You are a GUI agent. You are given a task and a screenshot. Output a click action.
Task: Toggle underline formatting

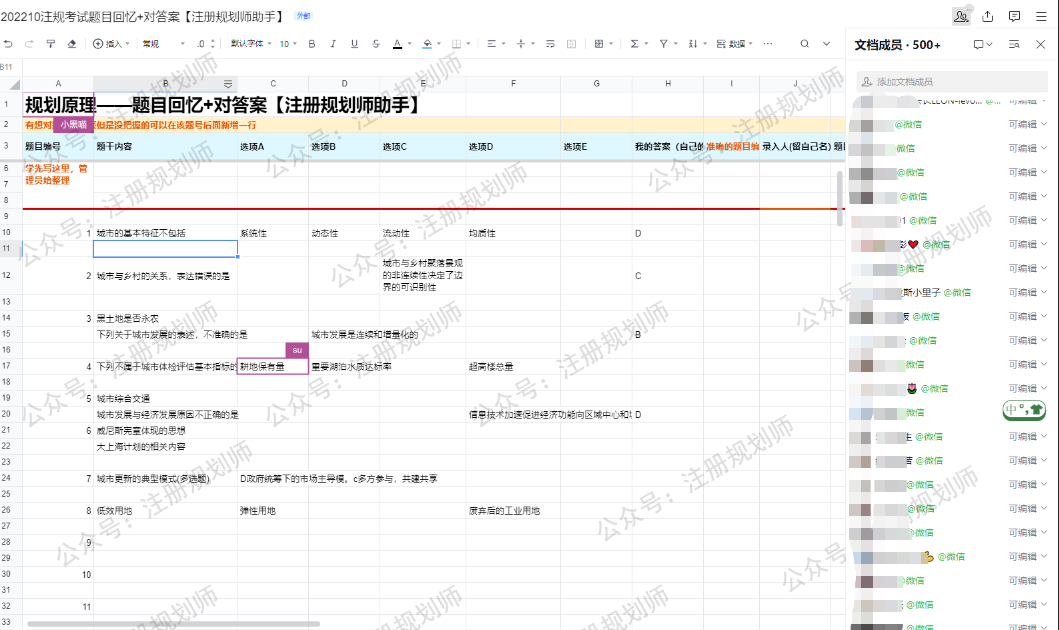point(355,44)
